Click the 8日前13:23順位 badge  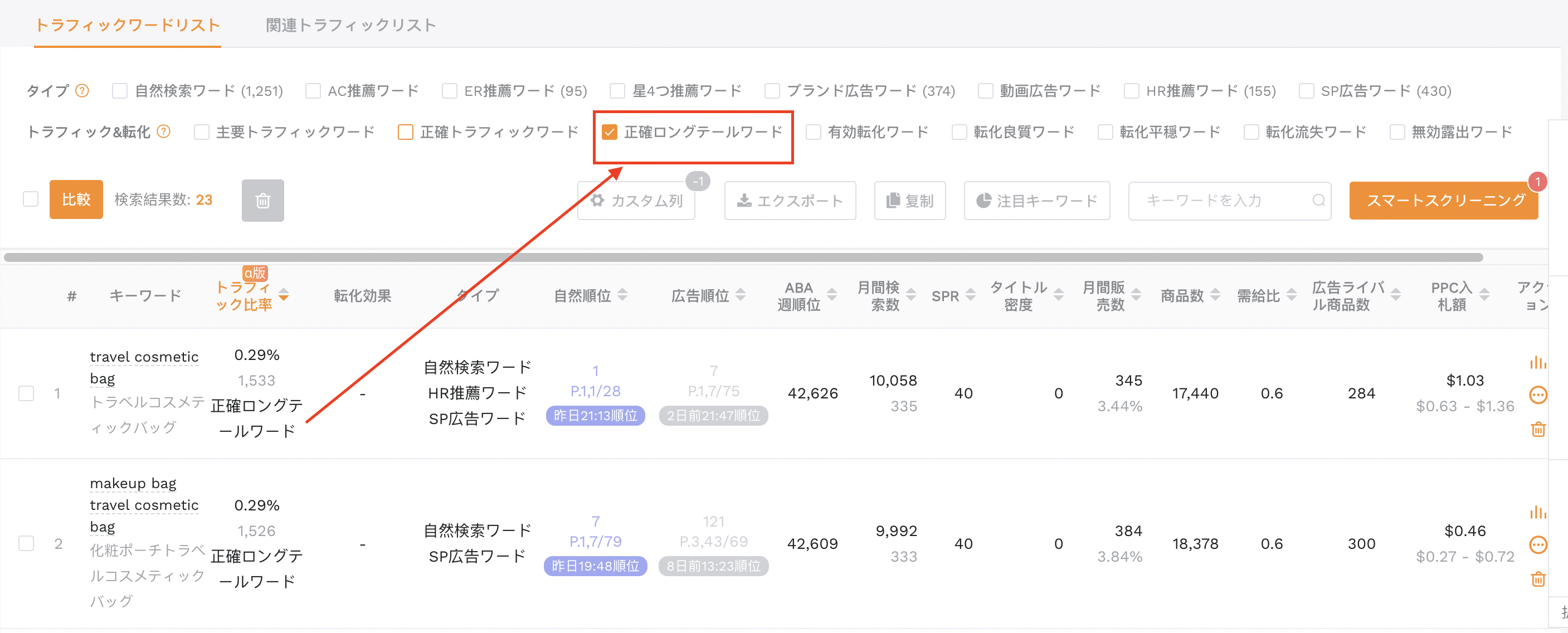pos(713,566)
